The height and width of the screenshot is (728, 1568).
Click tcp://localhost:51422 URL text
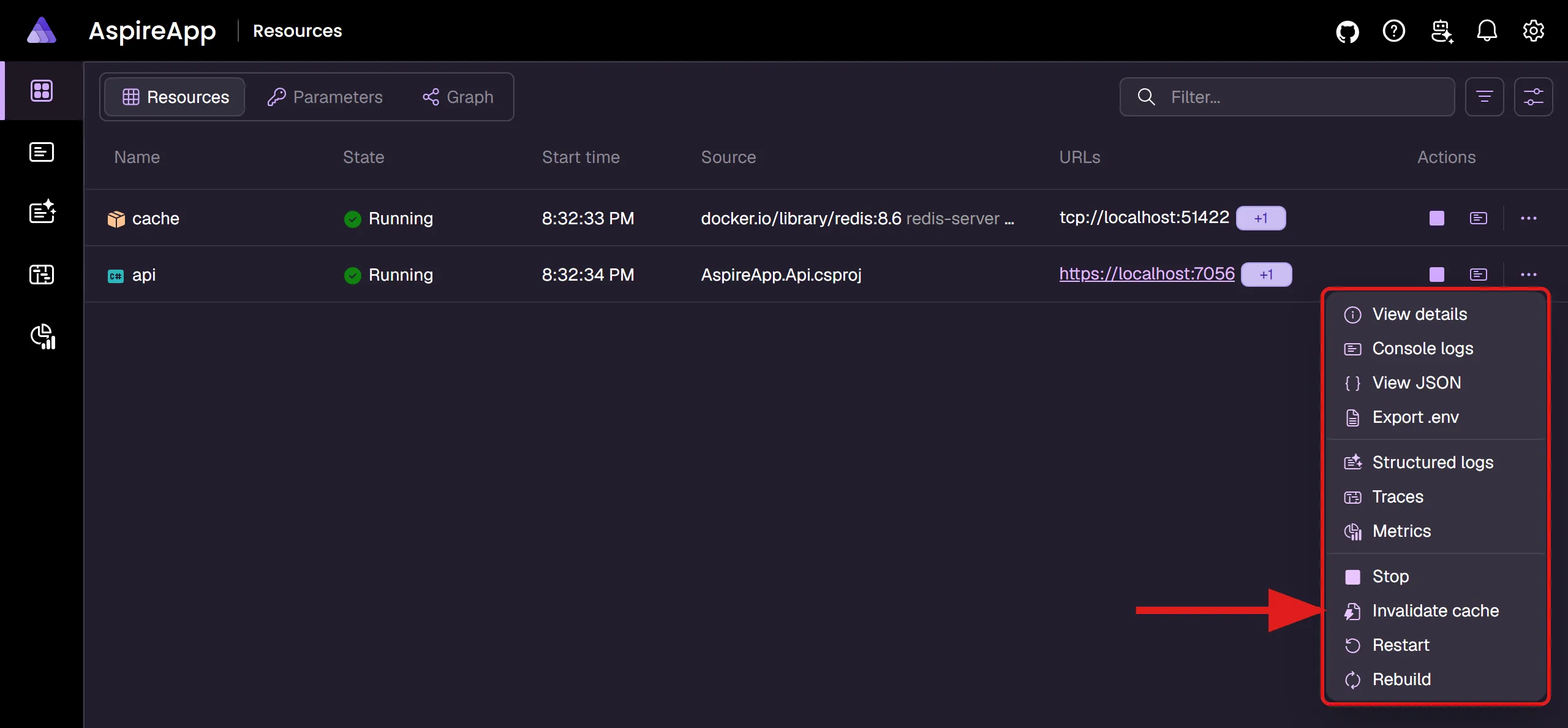pyautogui.click(x=1144, y=218)
